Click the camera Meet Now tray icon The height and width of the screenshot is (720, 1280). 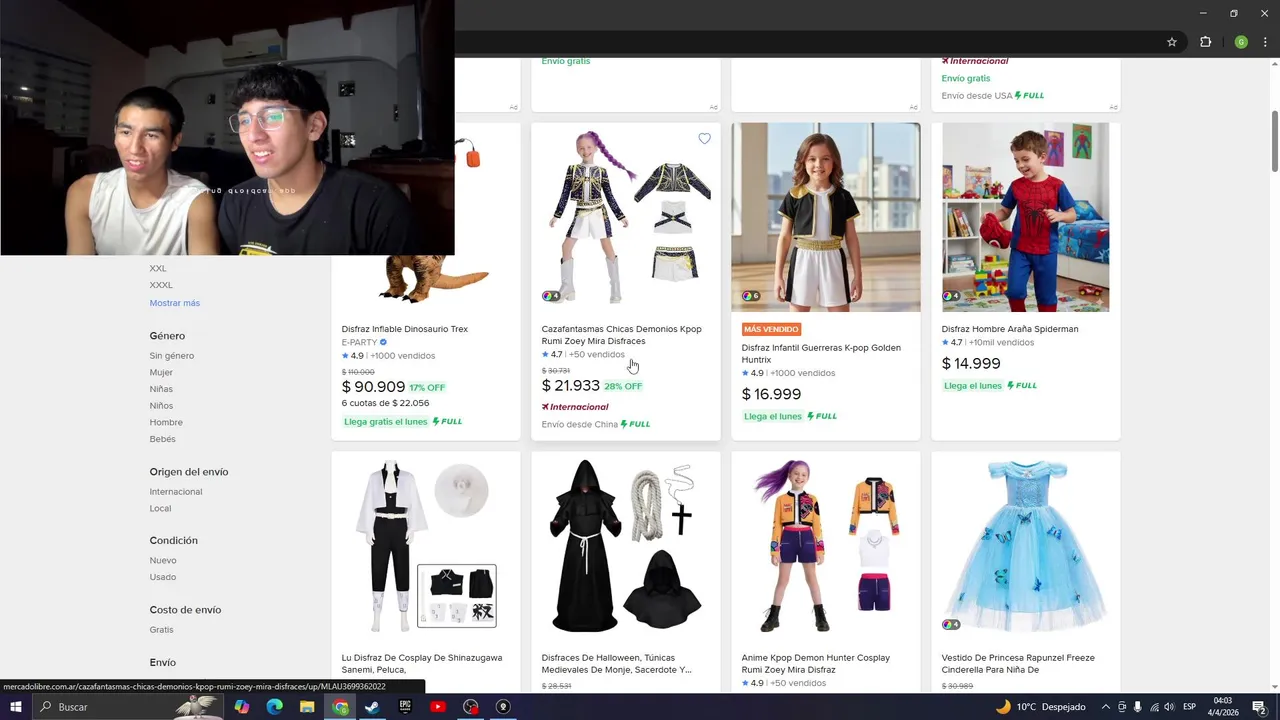1122,707
